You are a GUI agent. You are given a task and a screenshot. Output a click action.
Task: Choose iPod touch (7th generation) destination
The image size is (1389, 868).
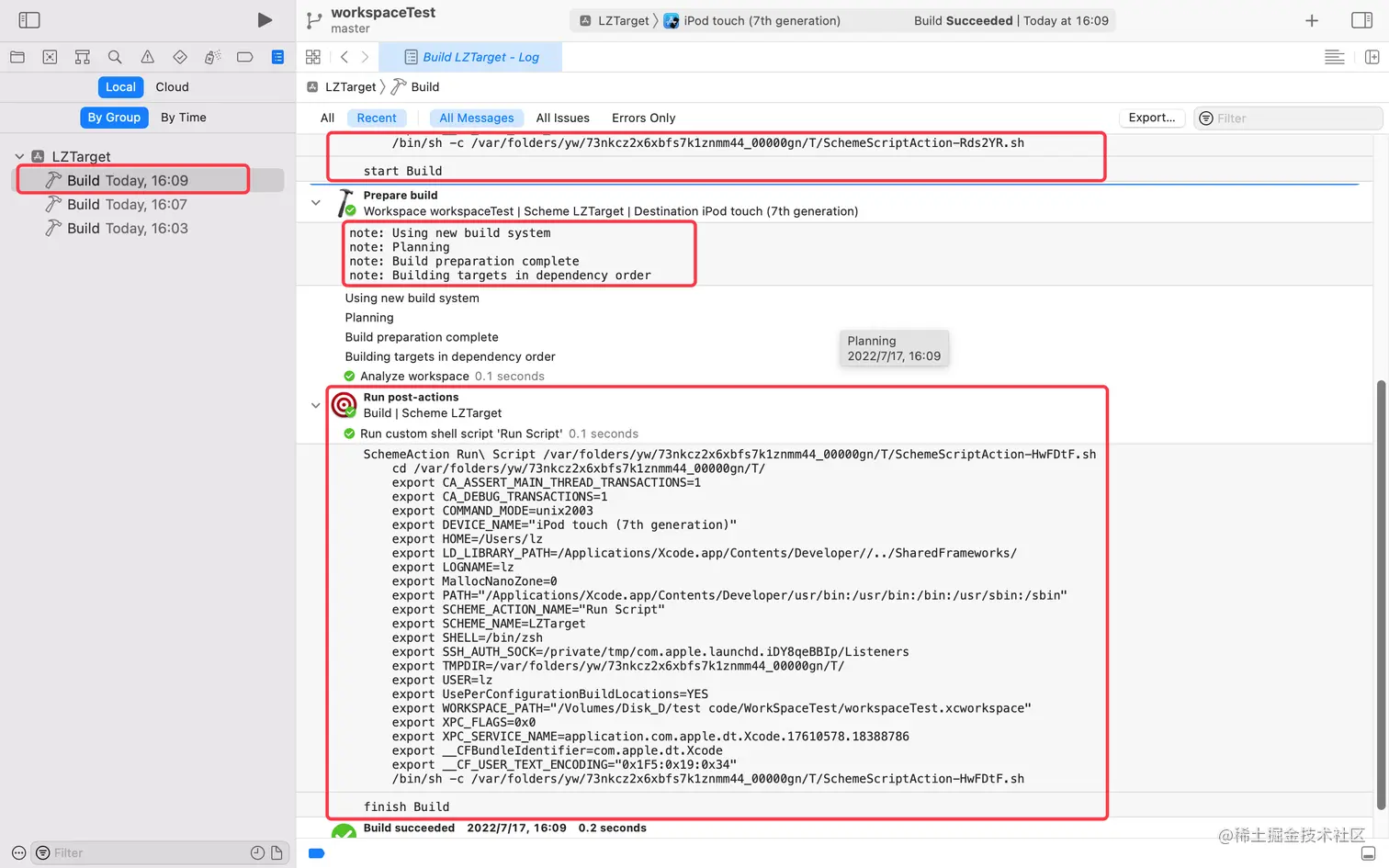[752, 20]
